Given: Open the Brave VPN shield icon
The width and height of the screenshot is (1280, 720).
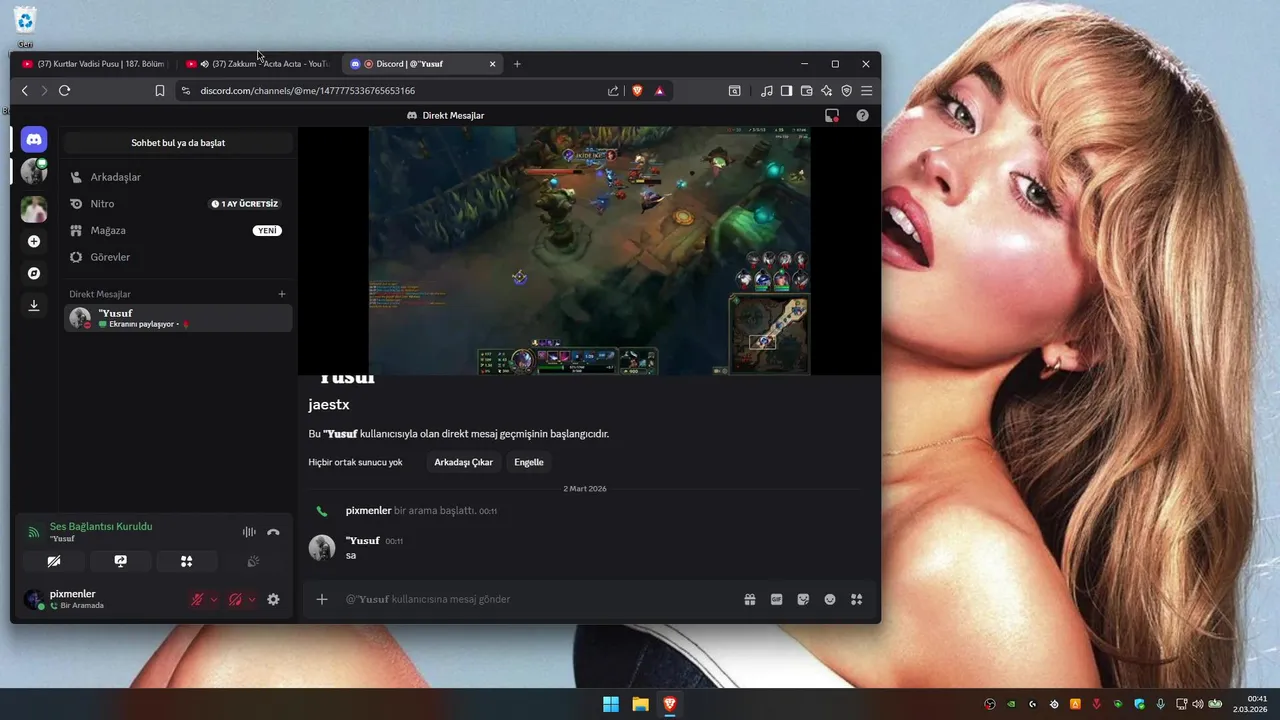Looking at the screenshot, I should pos(847,90).
